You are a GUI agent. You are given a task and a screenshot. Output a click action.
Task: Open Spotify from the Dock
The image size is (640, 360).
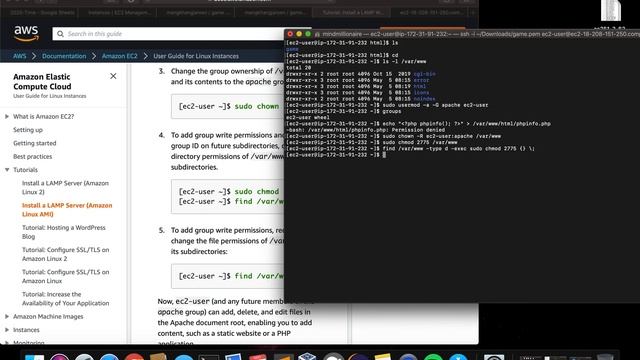tap(433, 358)
